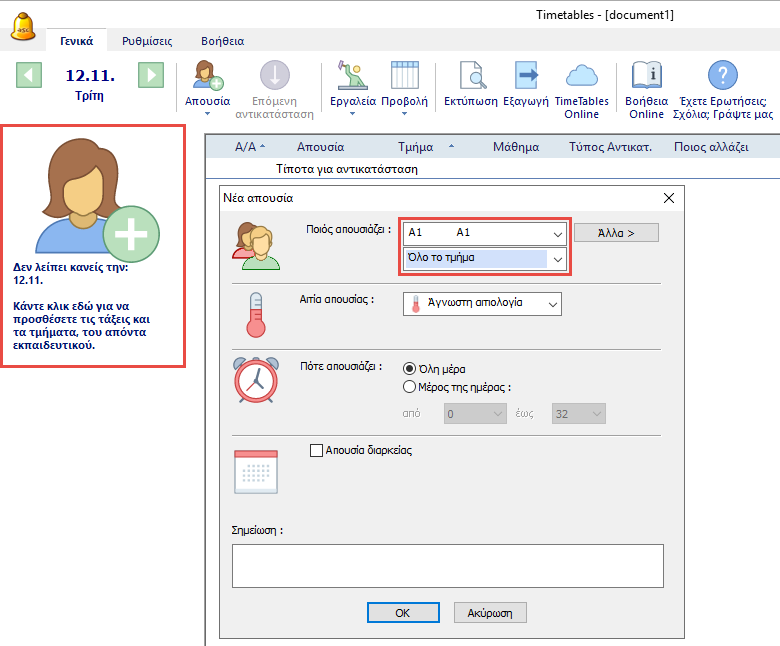Open Βοήθεια Online book icon

tap(646, 76)
